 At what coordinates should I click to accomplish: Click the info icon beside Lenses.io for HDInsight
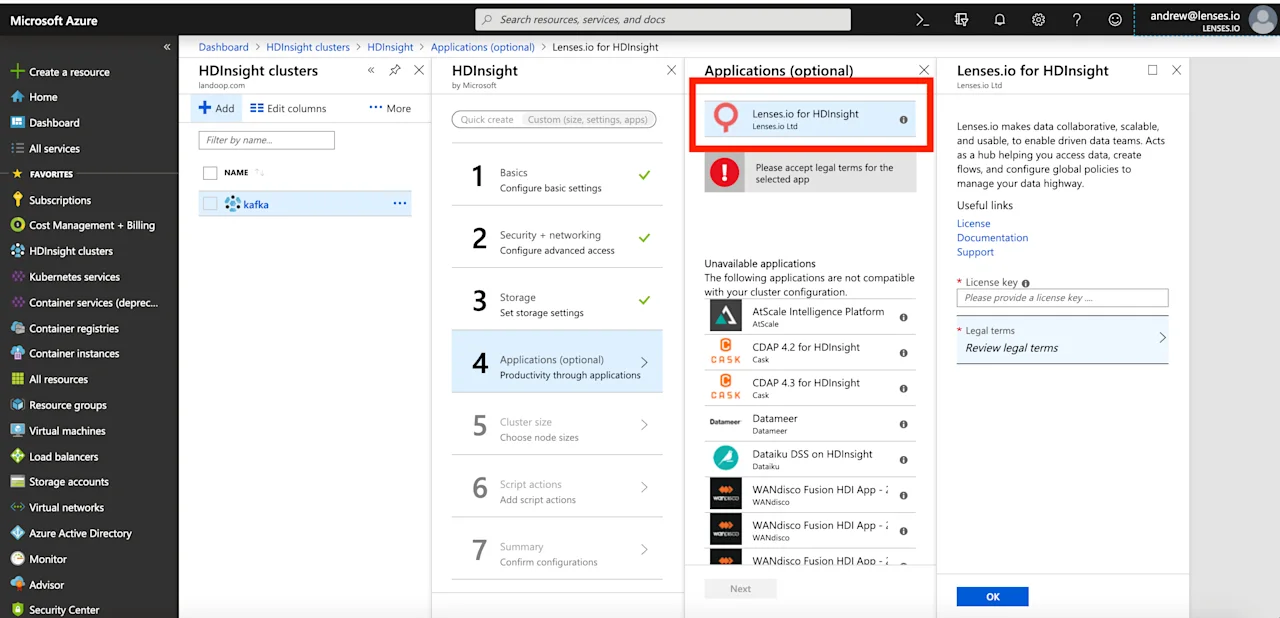904,119
